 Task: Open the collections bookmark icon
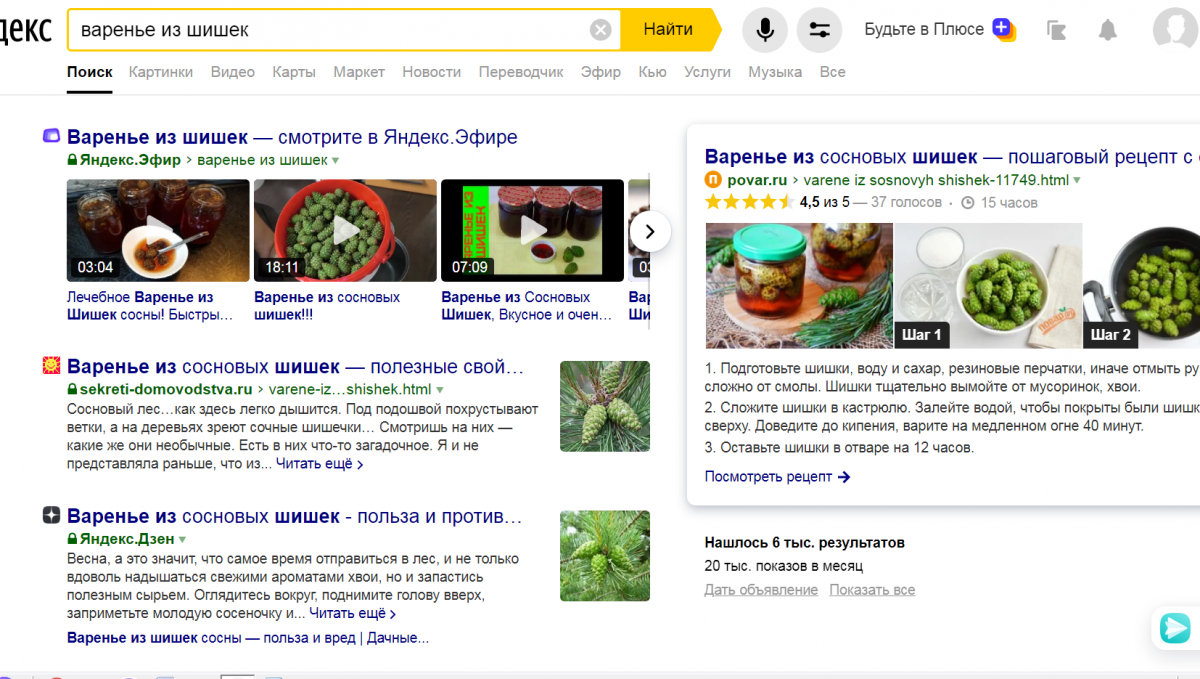(x=1056, y=30)
